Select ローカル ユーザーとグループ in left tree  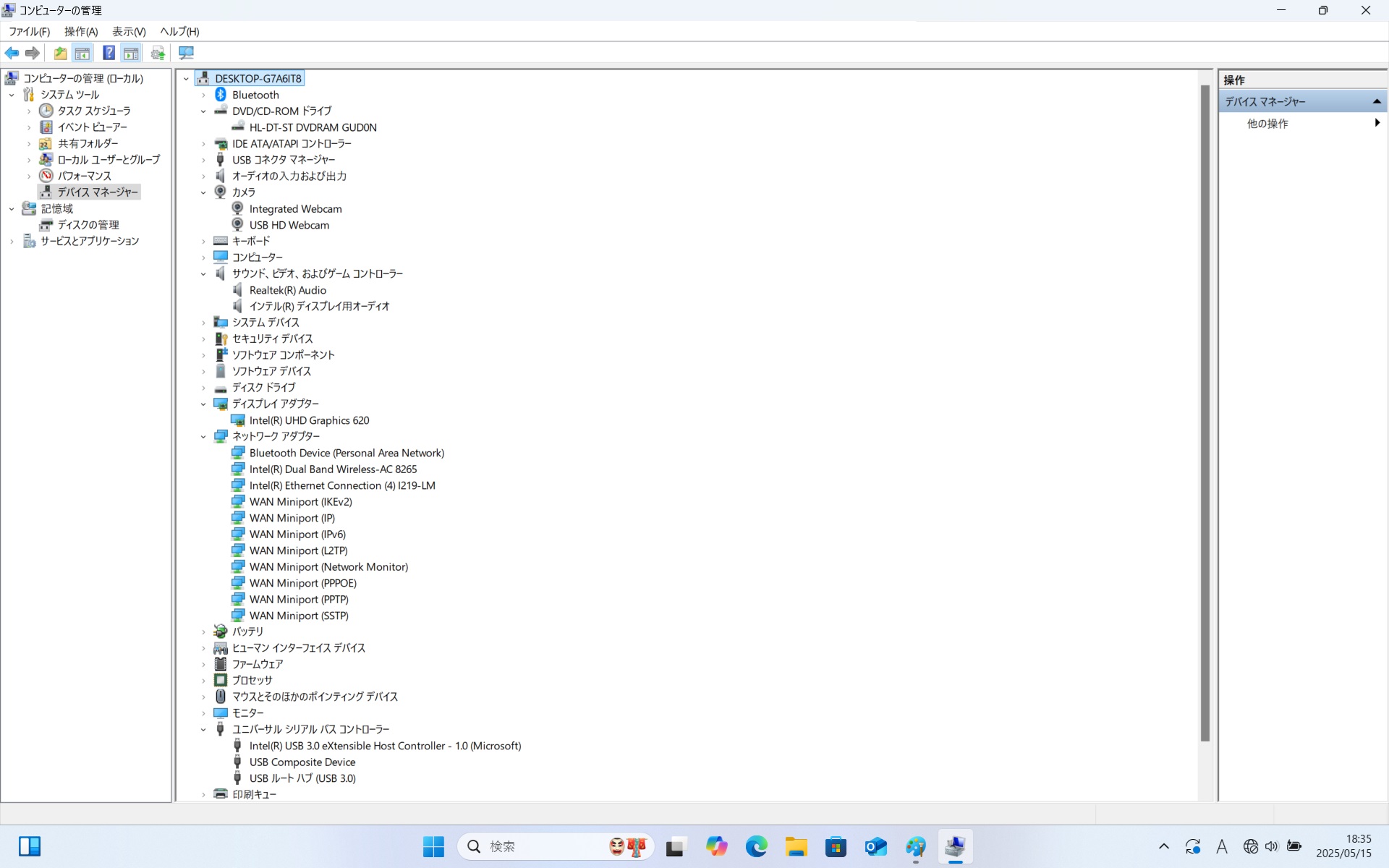[109, 159]
